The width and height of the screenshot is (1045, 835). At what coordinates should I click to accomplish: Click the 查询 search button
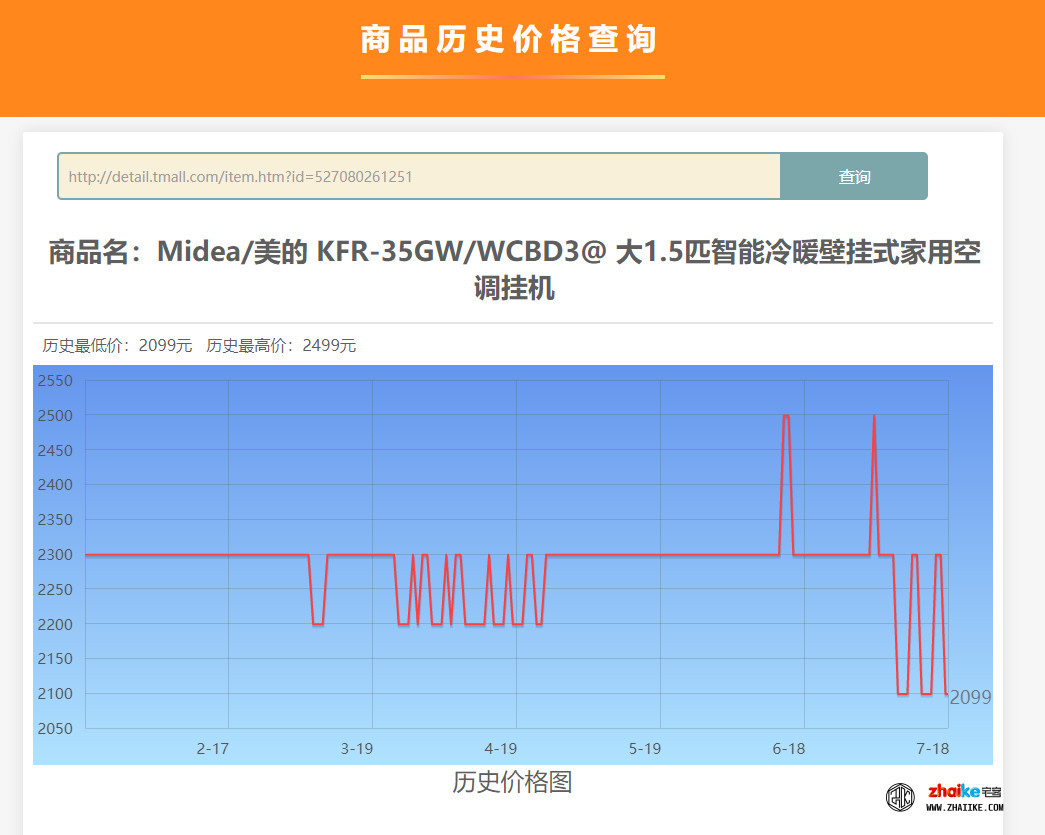coord(854,176)
